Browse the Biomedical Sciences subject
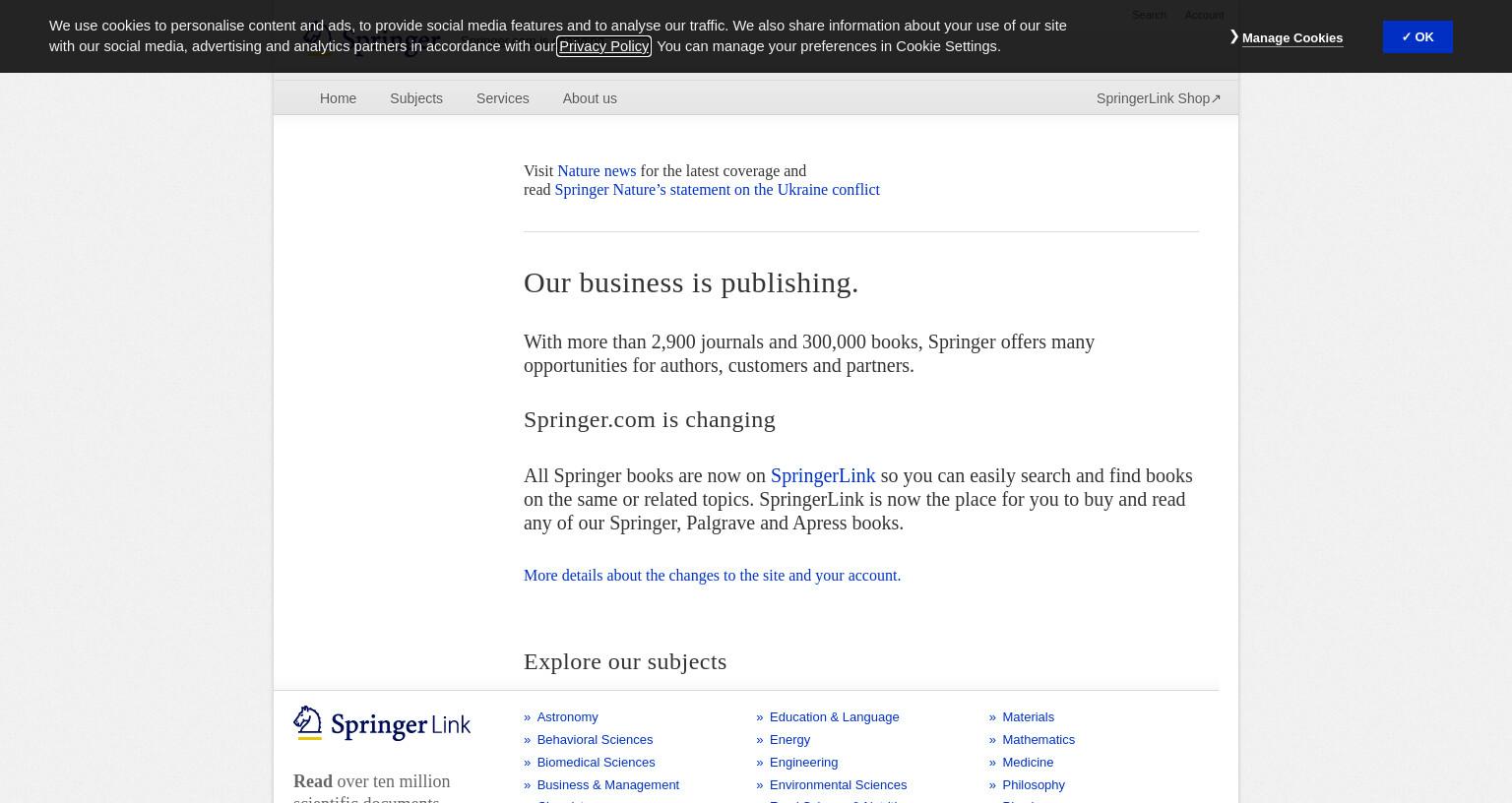This screenshot has width=1512, height=803. click(x=596, y=762)
